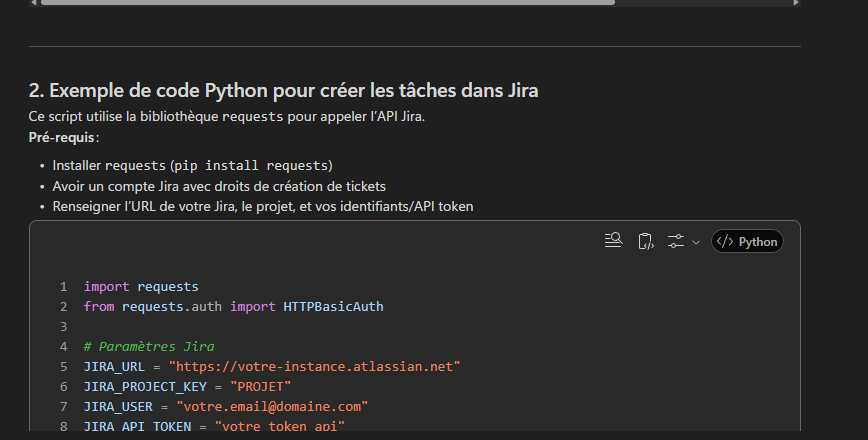Click the left arrow of the horizontal scrollbar
Image resolution: width=868 pixels, height=440 pixels.
pos(35,2)
